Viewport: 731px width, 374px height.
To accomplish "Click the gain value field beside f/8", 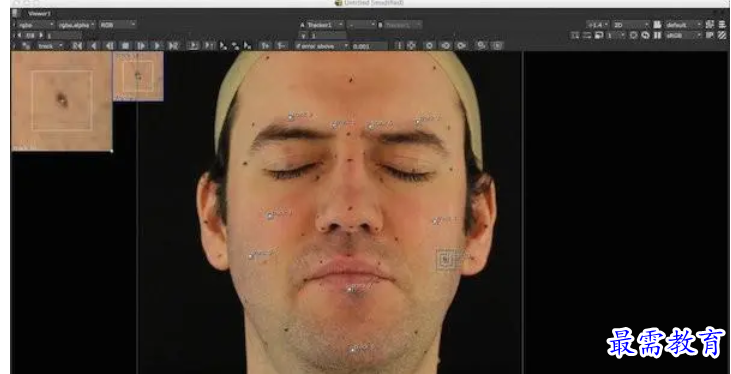I will coord(64,35).
